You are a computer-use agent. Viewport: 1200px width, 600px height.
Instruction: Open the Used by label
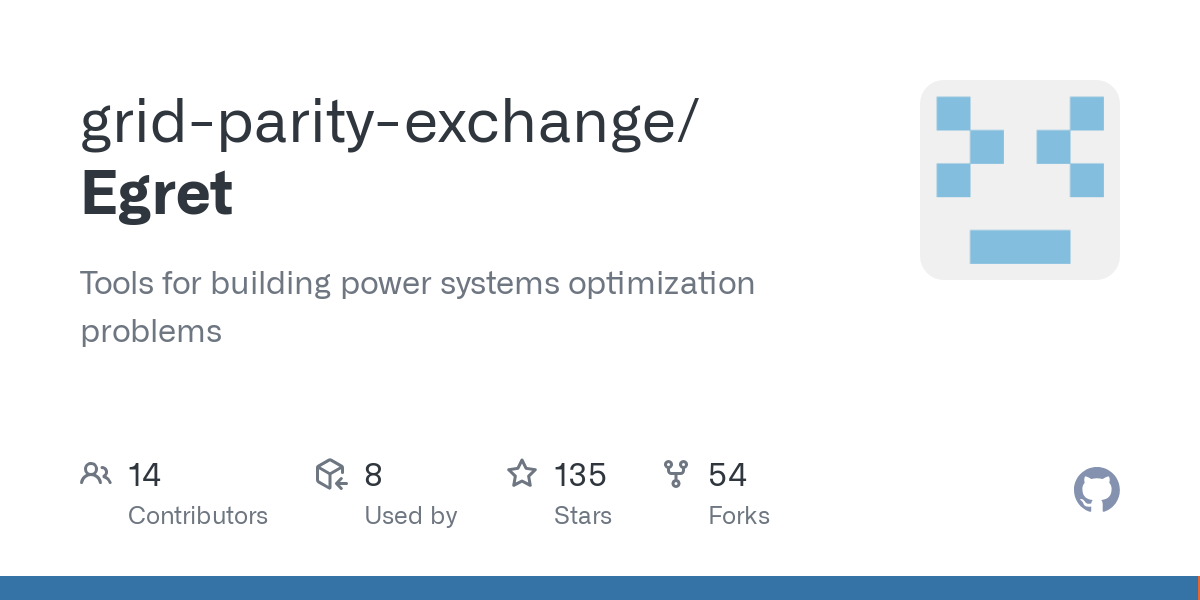pos(410,516)
